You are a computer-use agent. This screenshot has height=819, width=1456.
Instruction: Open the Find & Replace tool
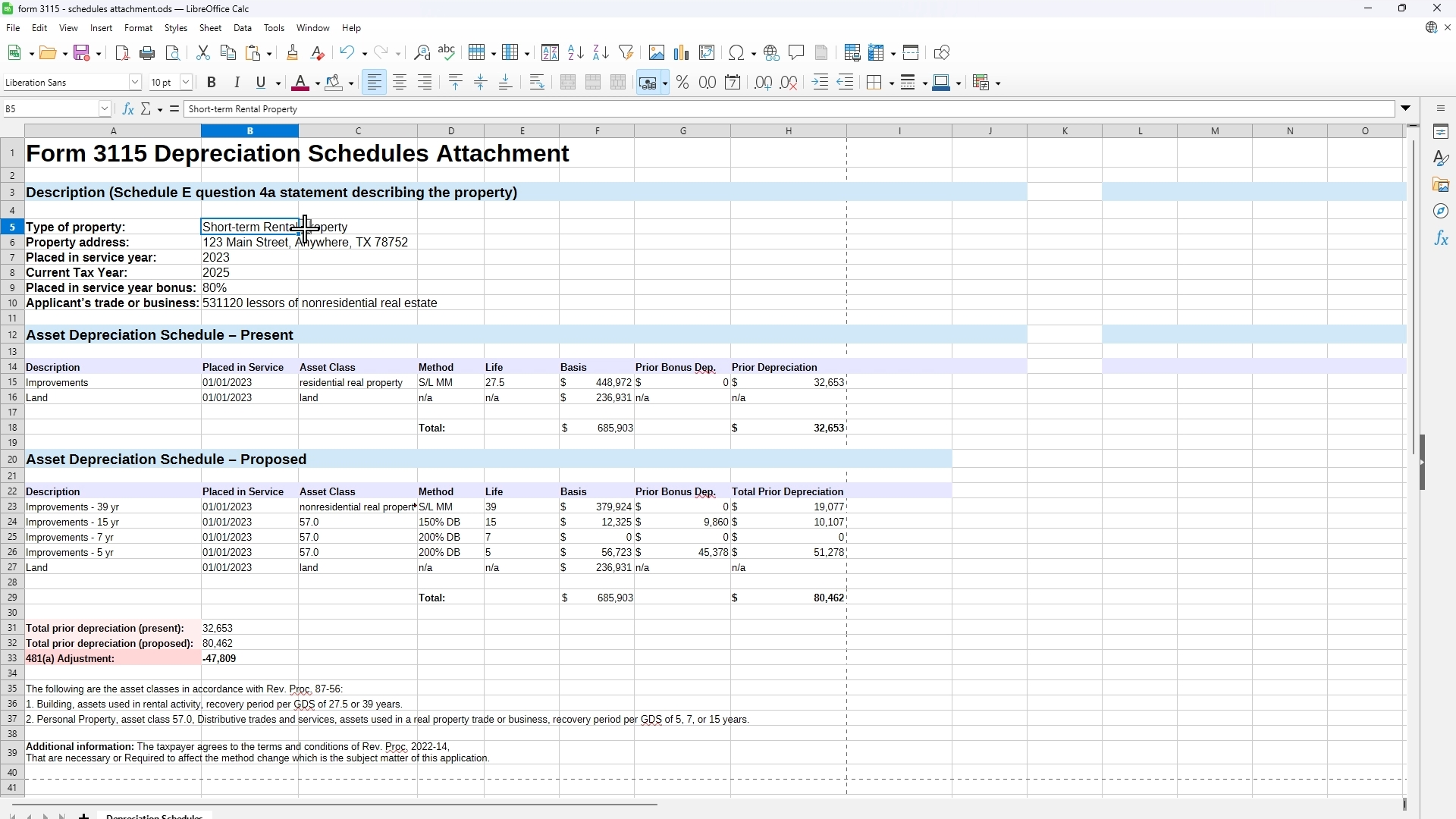422,53
